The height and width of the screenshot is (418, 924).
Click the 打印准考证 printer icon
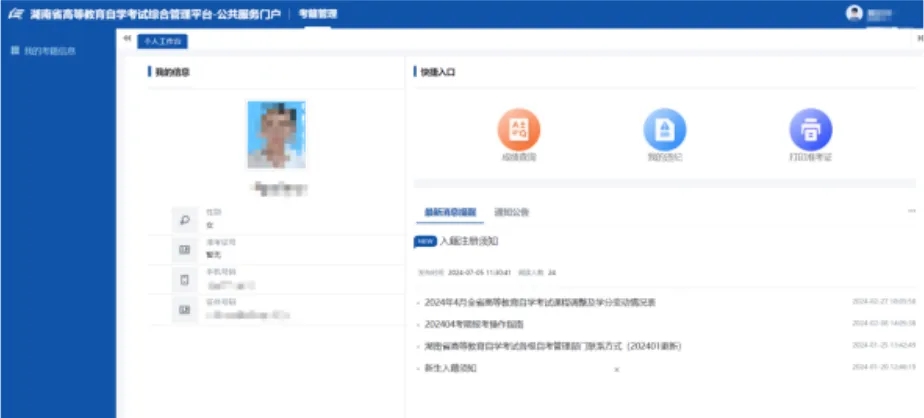(x=809, y=130)
